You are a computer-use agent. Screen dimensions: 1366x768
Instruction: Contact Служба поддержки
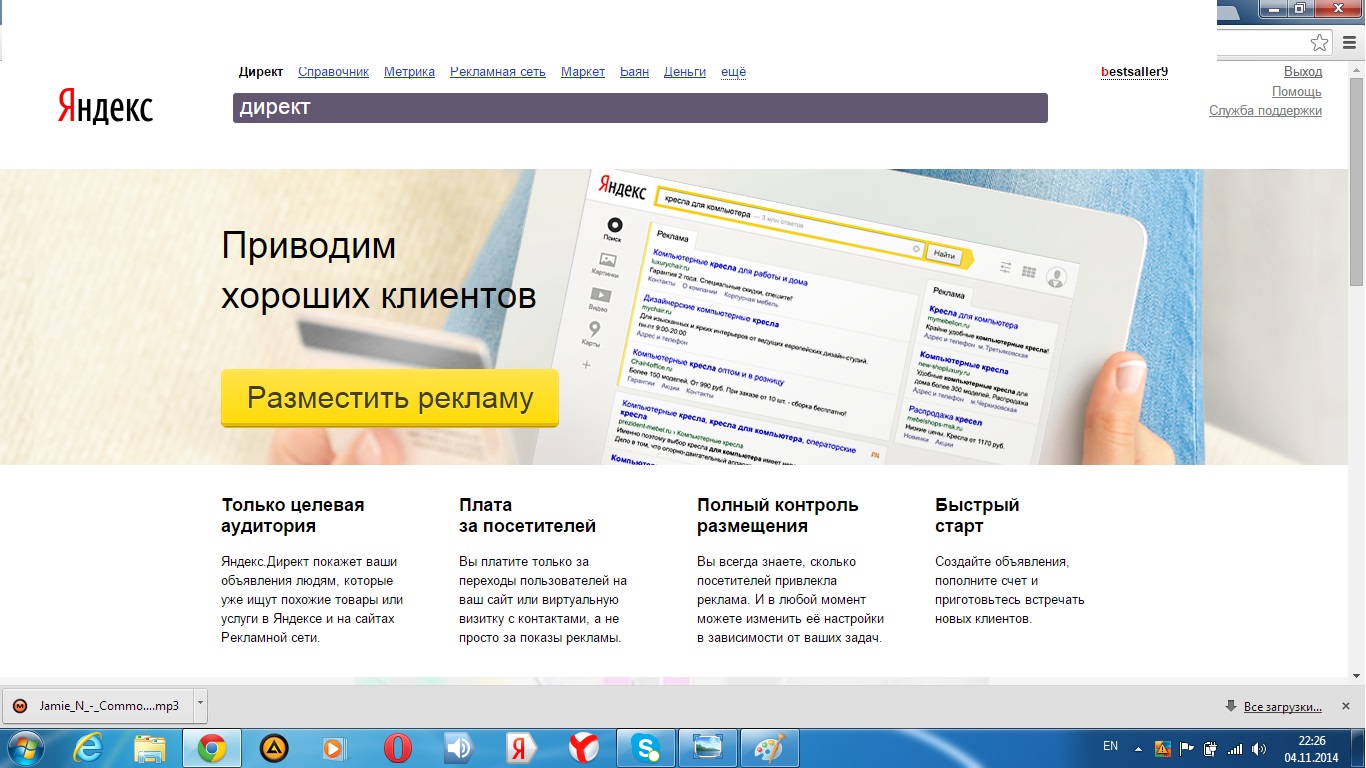pos(1265,111)
